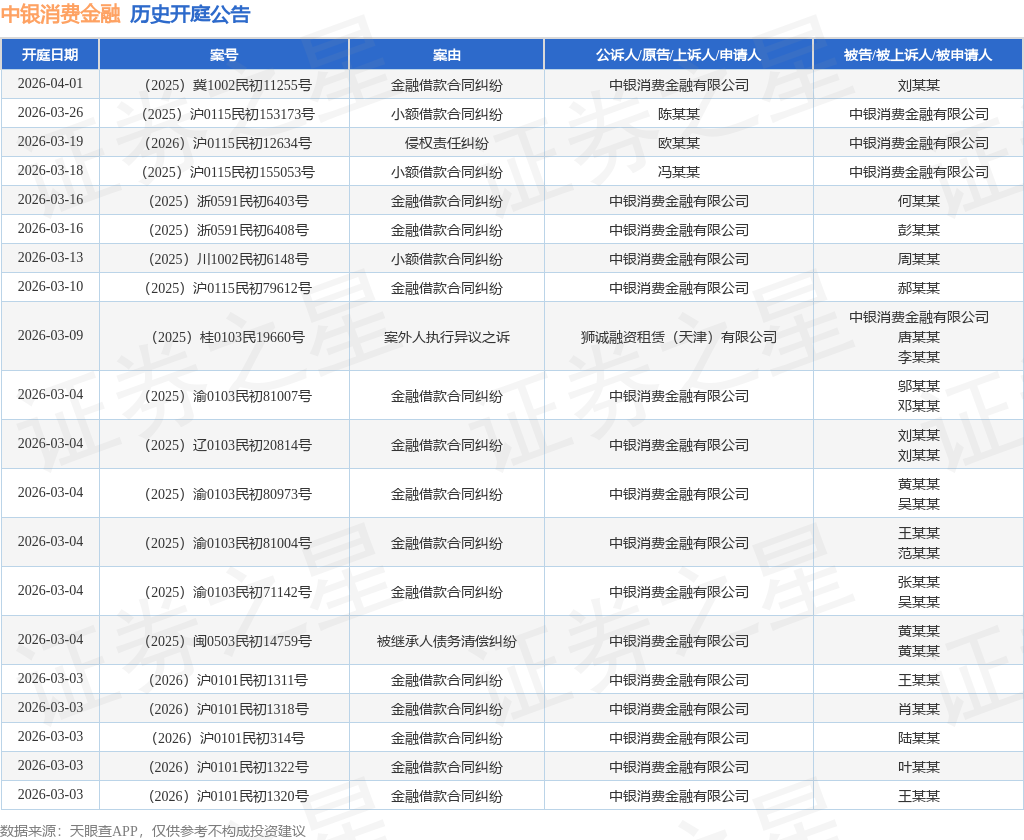Select case number 渝0103民初80973号
The width and height of the screenshot is (1024, 840).
tap(252, 494)
